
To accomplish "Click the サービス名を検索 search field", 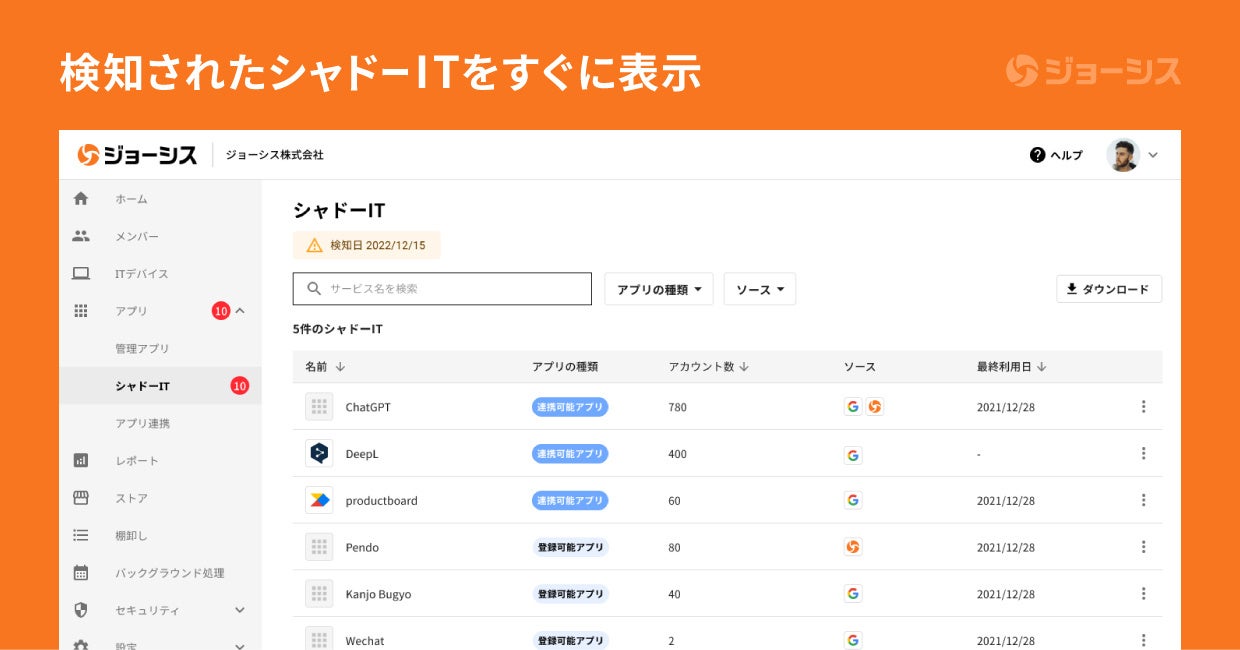I will [x=442, y=289].
